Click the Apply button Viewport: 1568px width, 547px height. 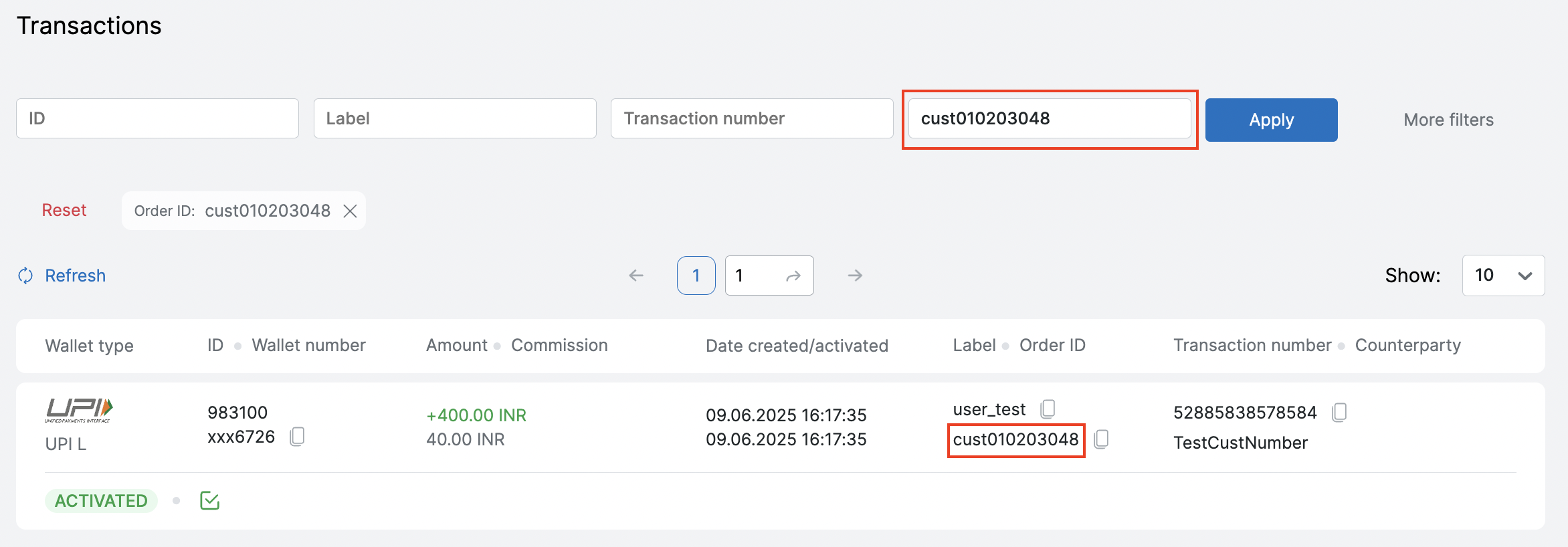(x=1271, y=120)
